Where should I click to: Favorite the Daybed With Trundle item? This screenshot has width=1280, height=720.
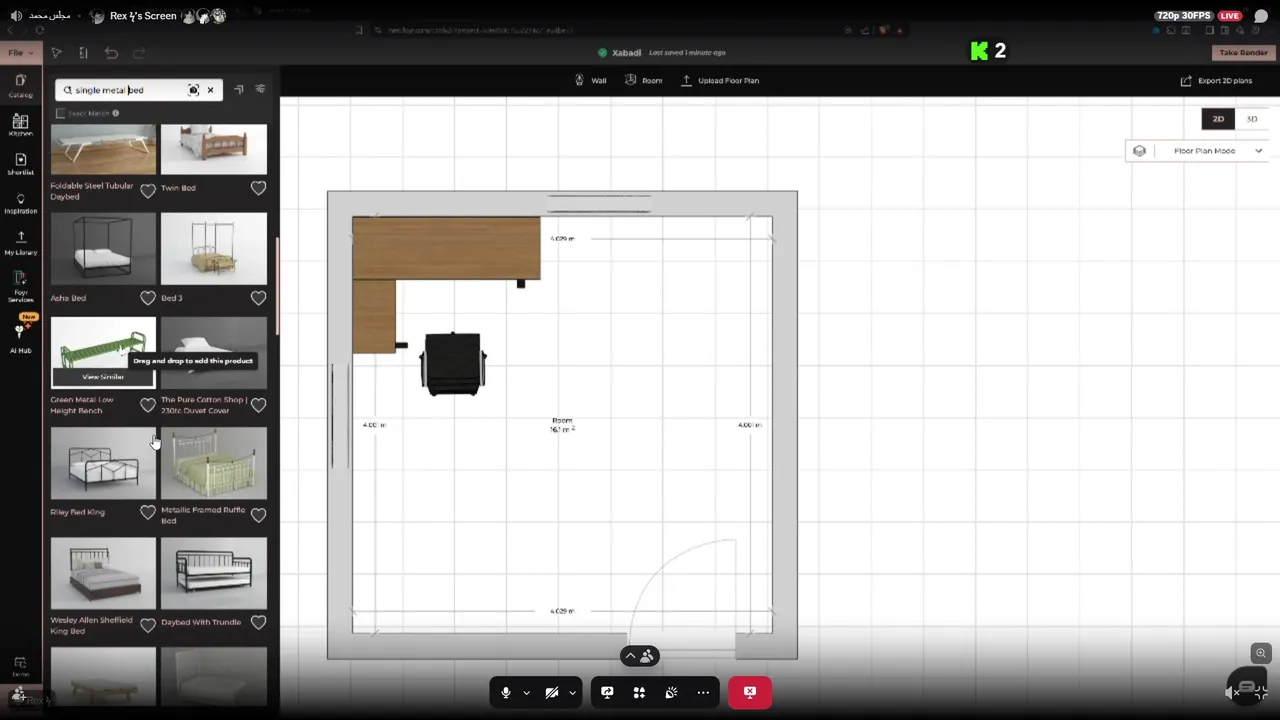pyautogui.click(x=258, y=622)
